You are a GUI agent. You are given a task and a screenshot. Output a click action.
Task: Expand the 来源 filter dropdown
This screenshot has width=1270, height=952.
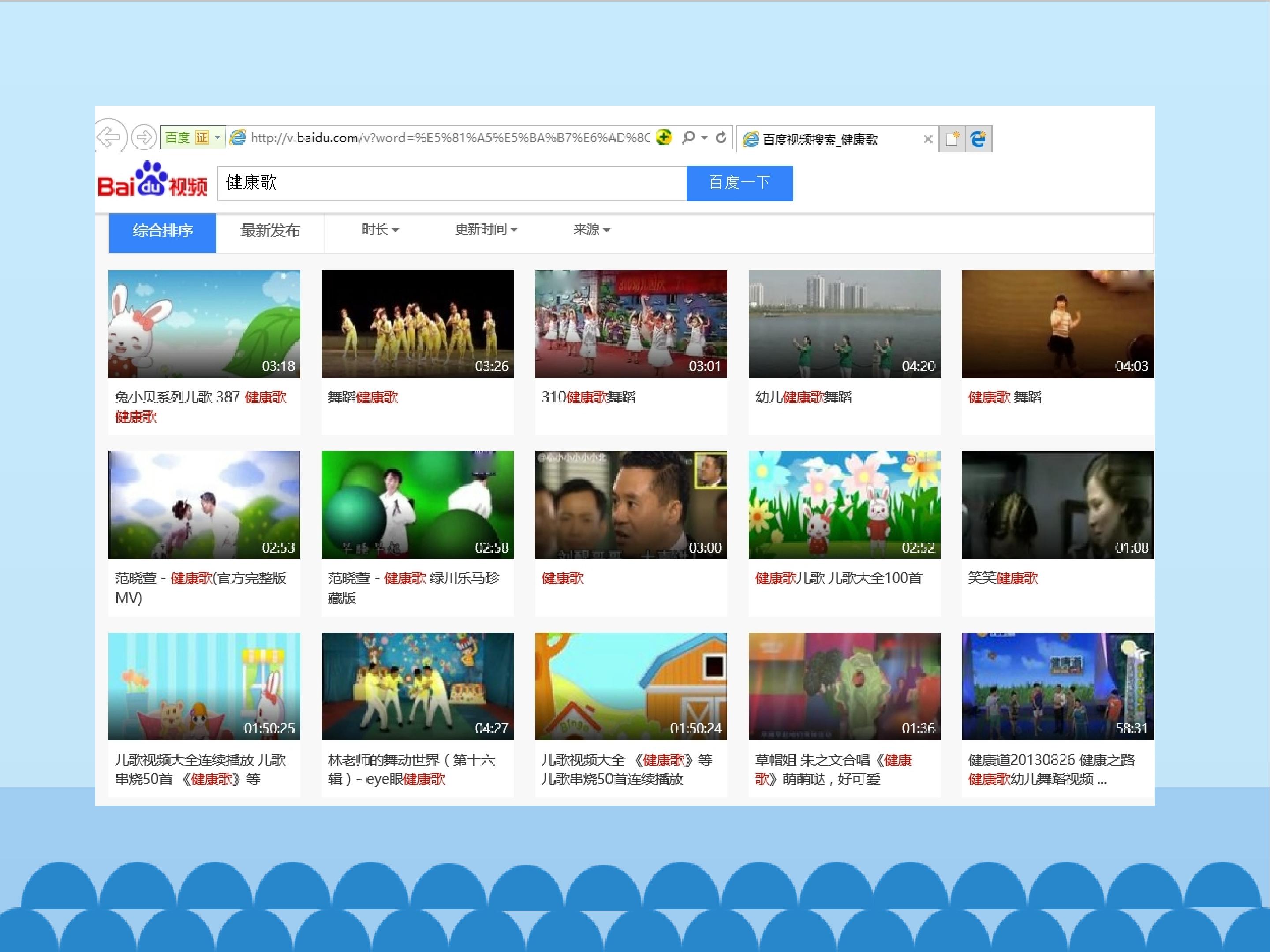click(x=591, y=230)
